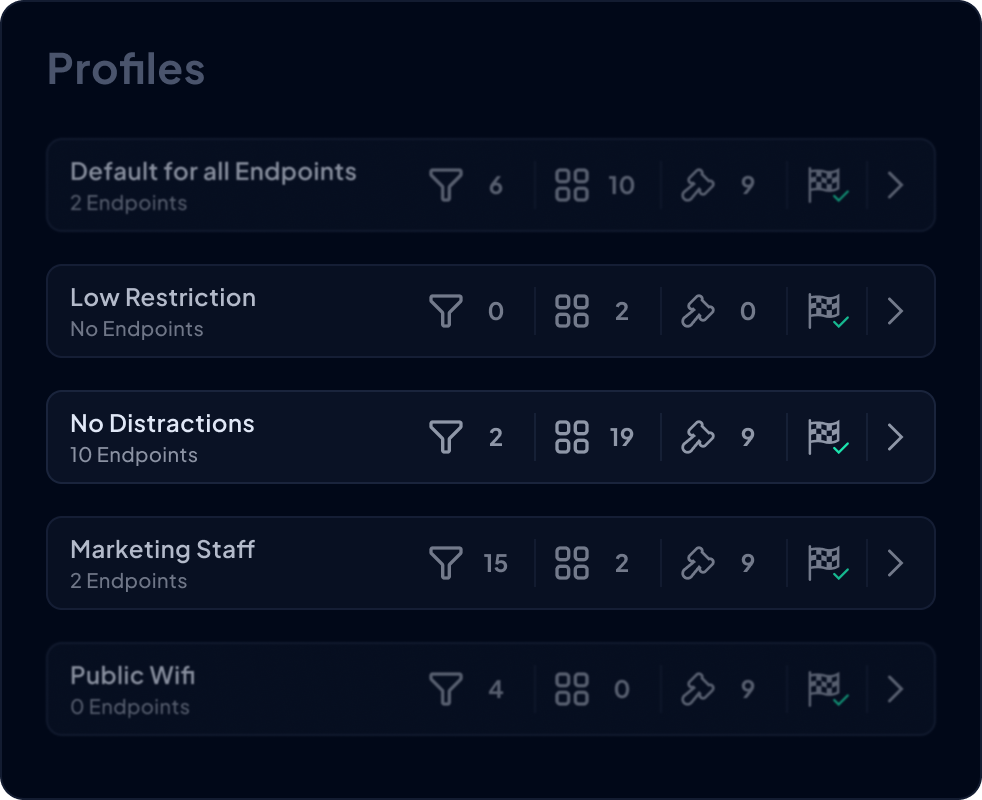
Task: Expand Public Wifi with its right chevron
Action: (896, 689)
